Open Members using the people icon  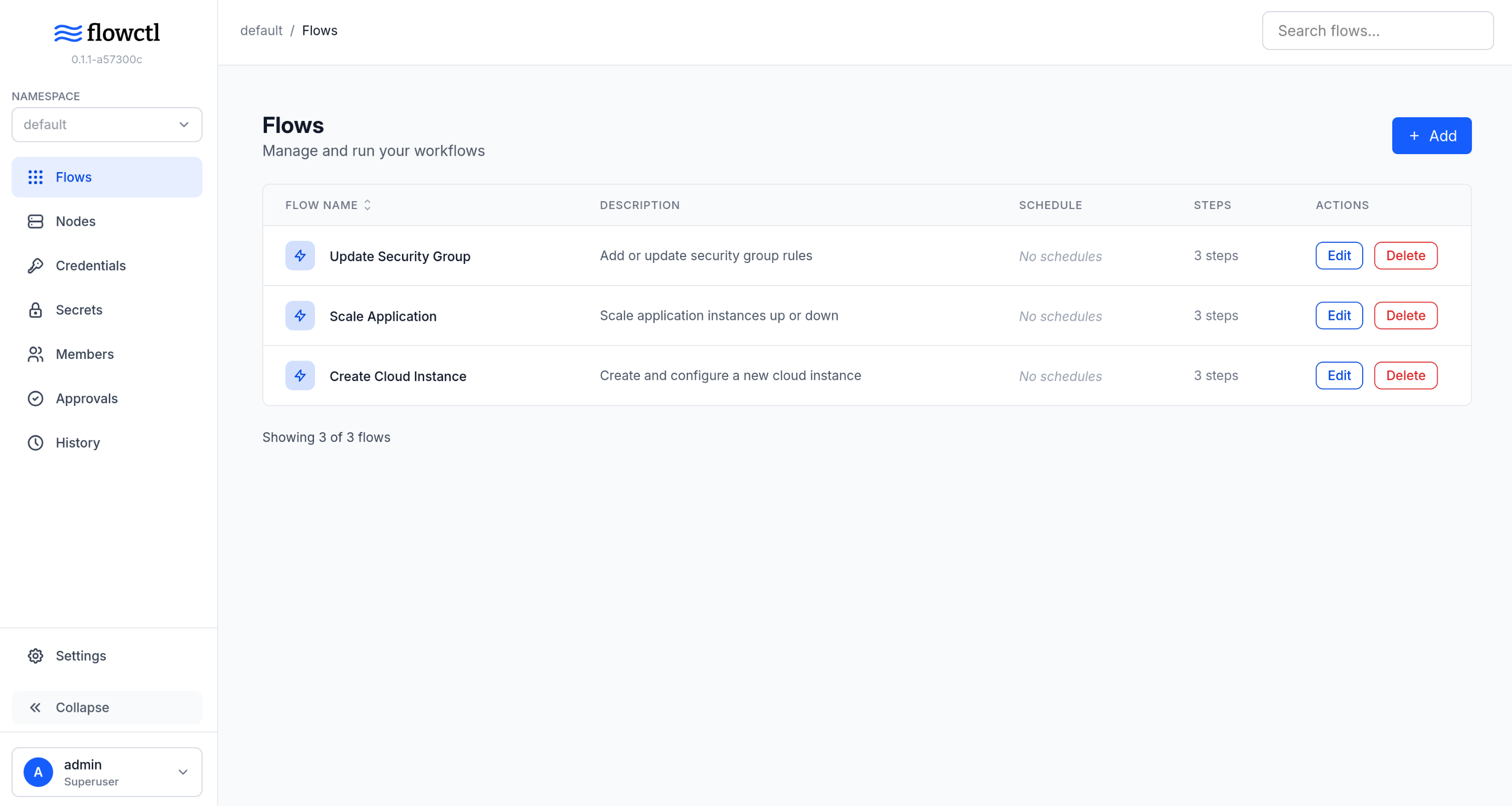(x=36, y=354)
